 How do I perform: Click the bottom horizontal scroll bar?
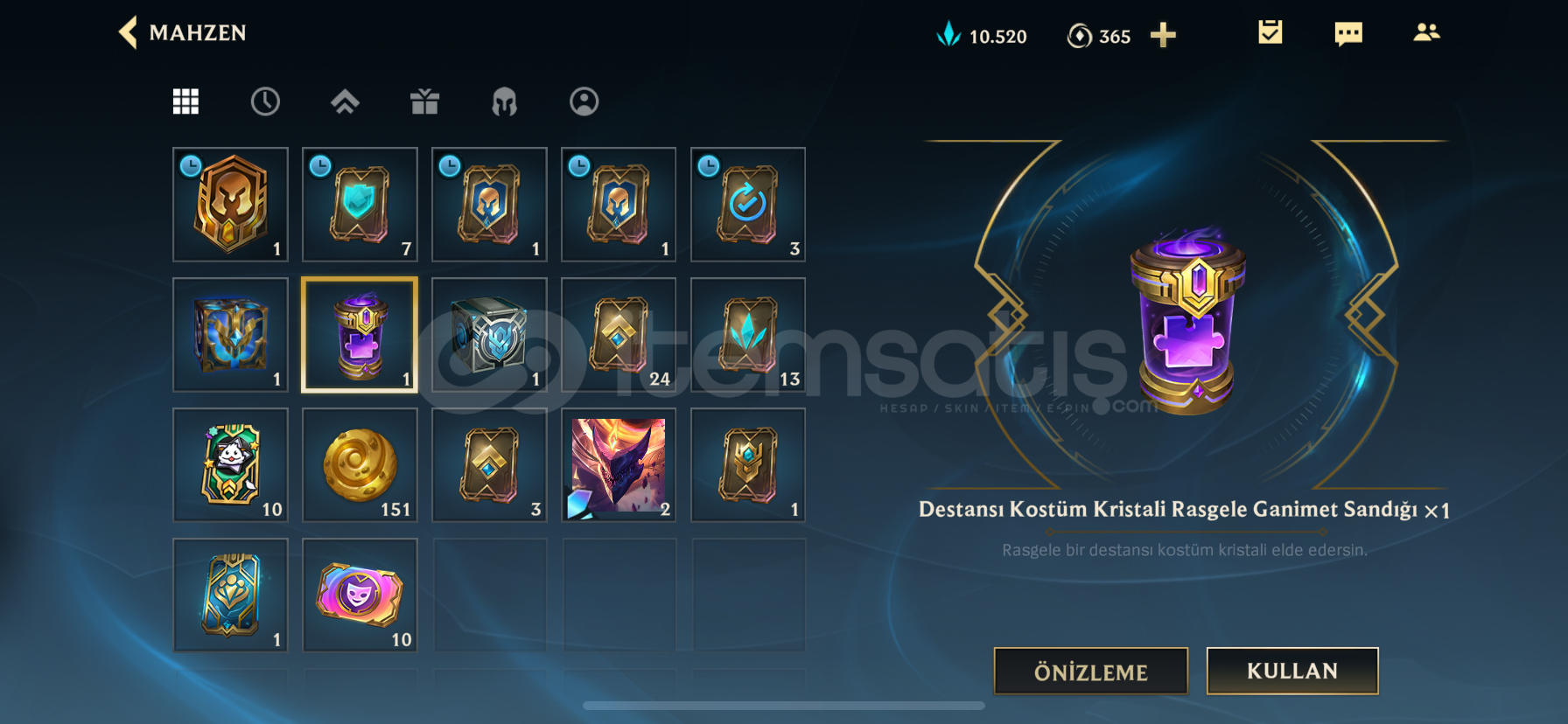point(784,706)
